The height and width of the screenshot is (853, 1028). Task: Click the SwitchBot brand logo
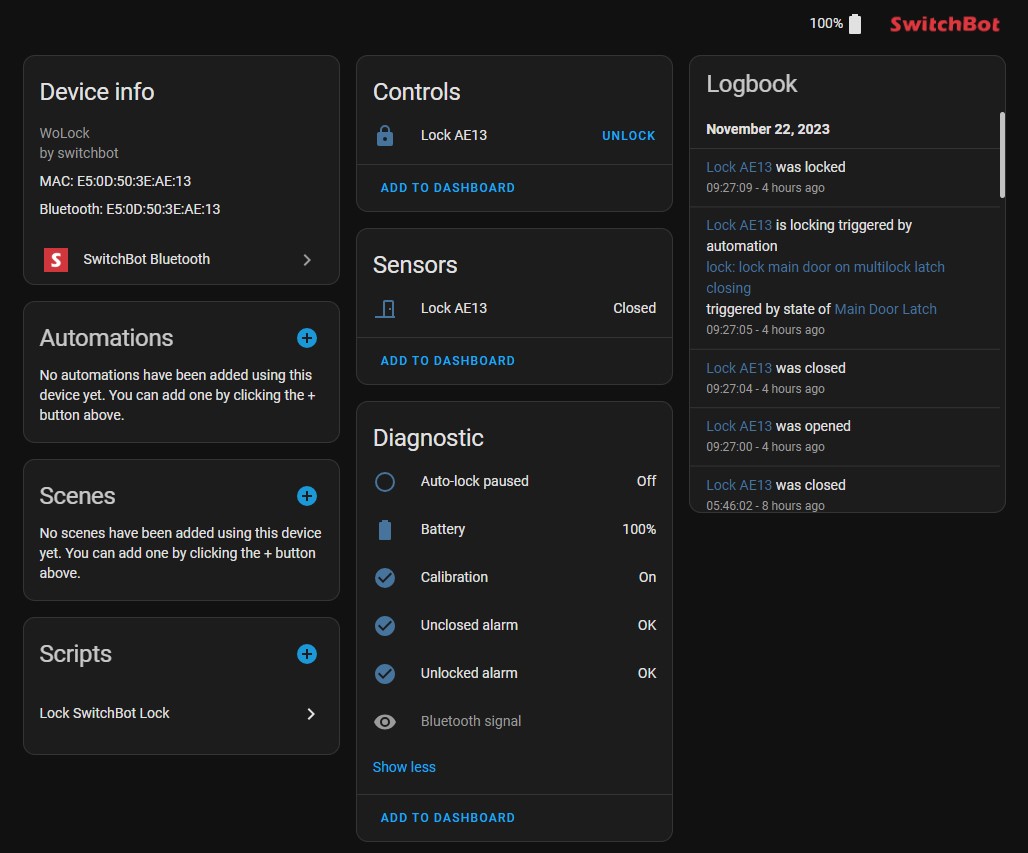(944, 24)
